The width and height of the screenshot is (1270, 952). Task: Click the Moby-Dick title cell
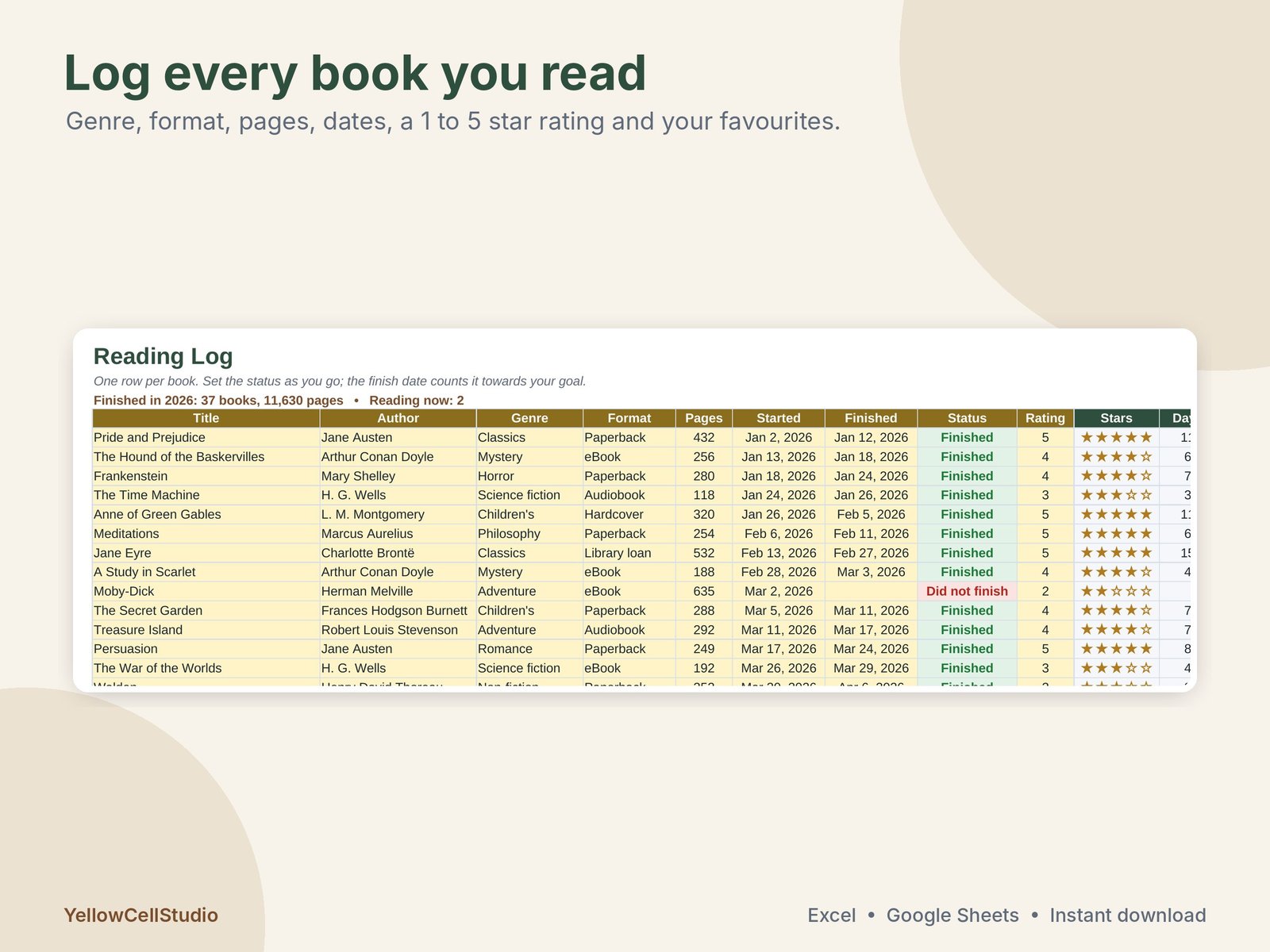coord(206,591)
